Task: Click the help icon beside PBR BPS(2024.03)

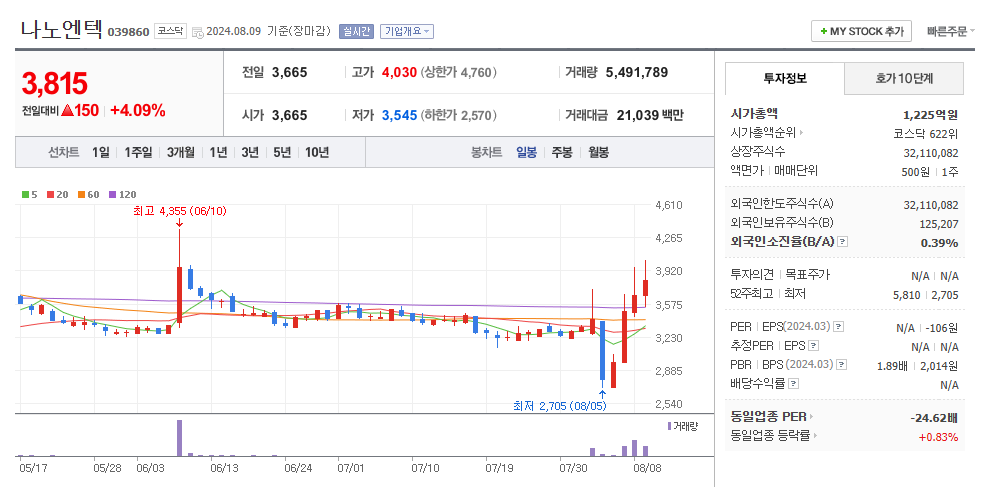Action: [x=841, y=365]
